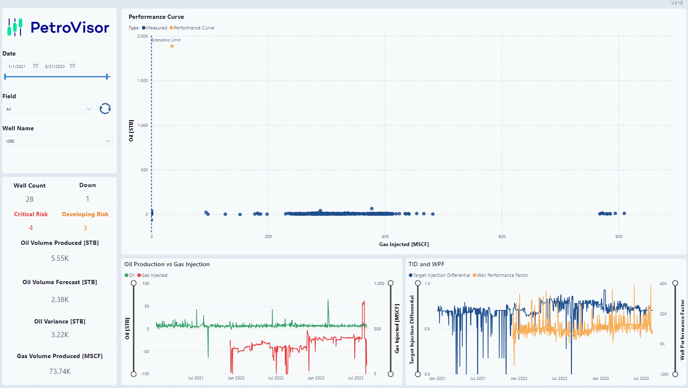The image size is (688, 388).
Task: Click the Down value 1
Action: (87, 199)
